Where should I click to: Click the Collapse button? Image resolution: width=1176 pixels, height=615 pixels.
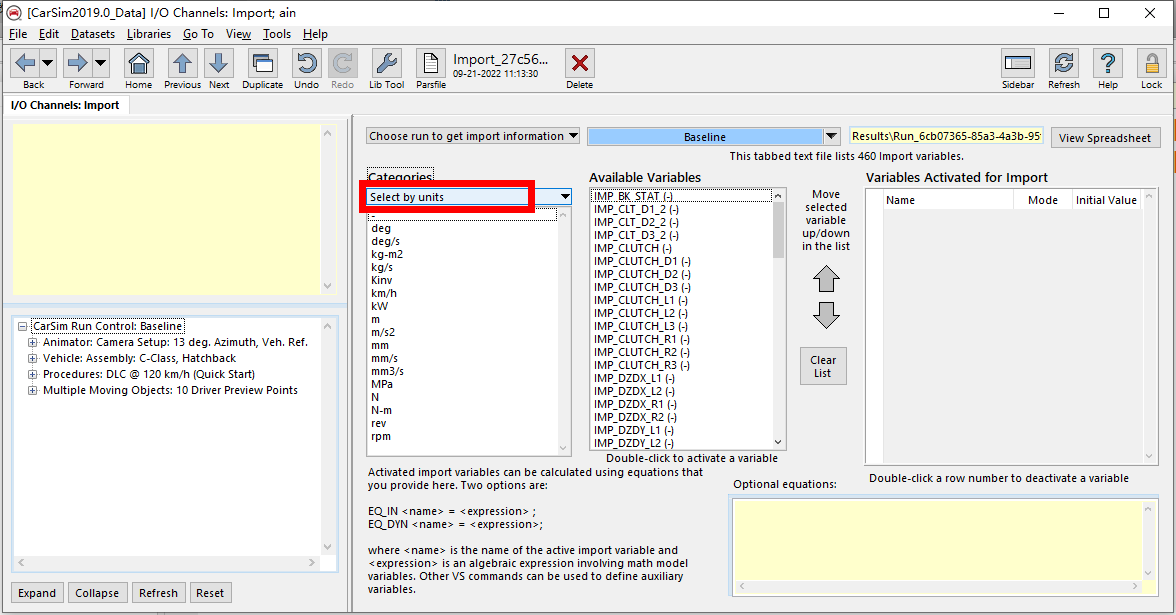coord(97,592)
